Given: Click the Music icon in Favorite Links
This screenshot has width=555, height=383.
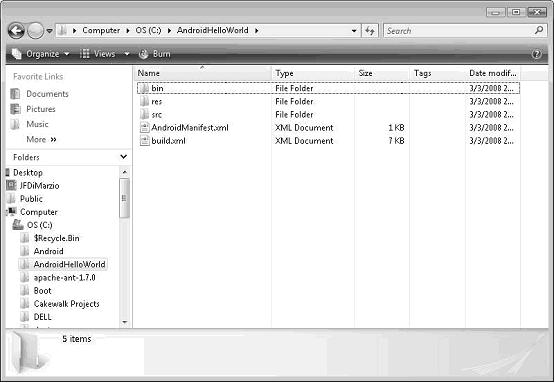Looking at the screenshot, I should pyautogui.click(x=15, y=124).
